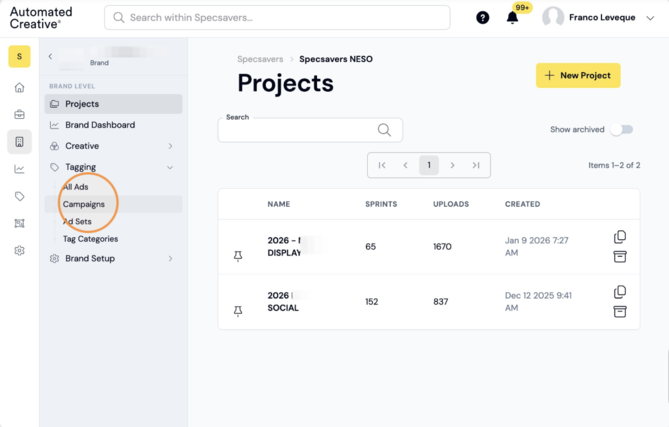Image resolution: width=669 pixels, height=427 pixels.
Task: Click the New Project button
Action: (578, 76)
